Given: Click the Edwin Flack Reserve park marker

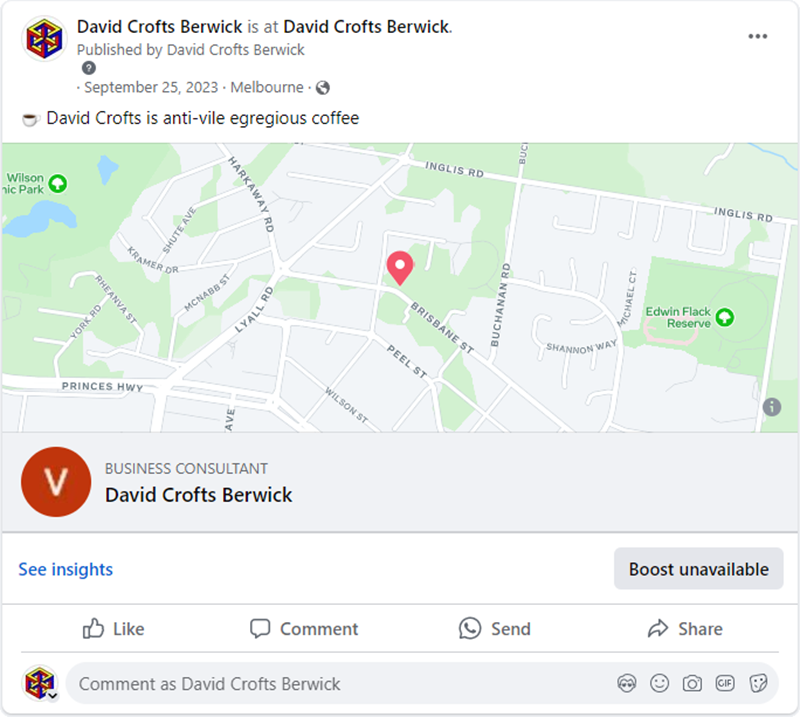Looking at the screenshot, I should (725, 317).
